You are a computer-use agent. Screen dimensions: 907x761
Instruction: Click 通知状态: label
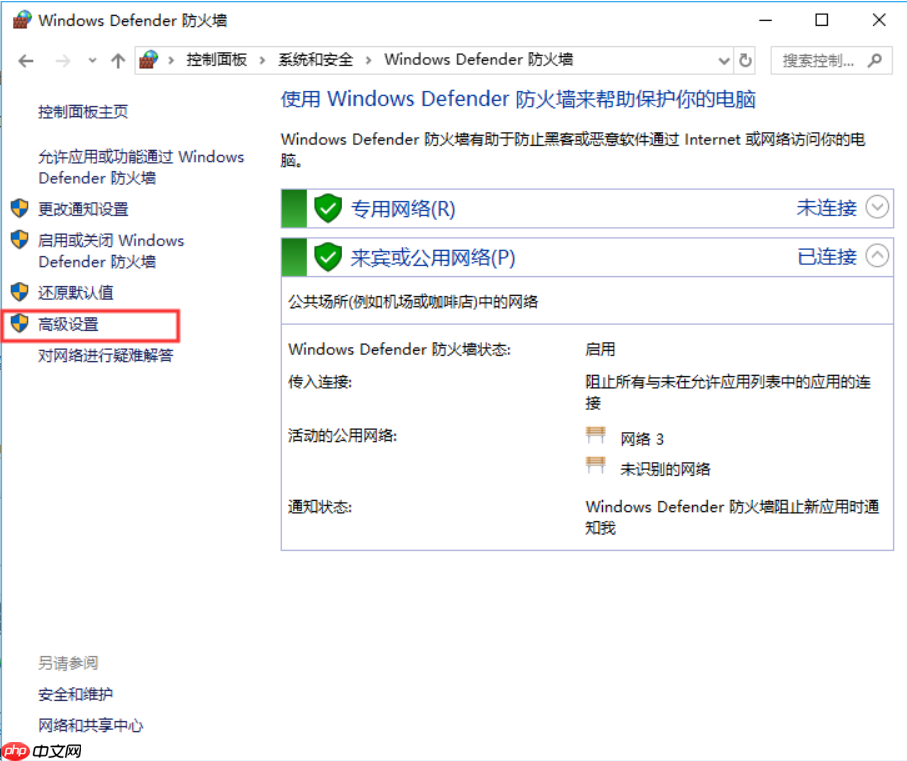(320, 507)
